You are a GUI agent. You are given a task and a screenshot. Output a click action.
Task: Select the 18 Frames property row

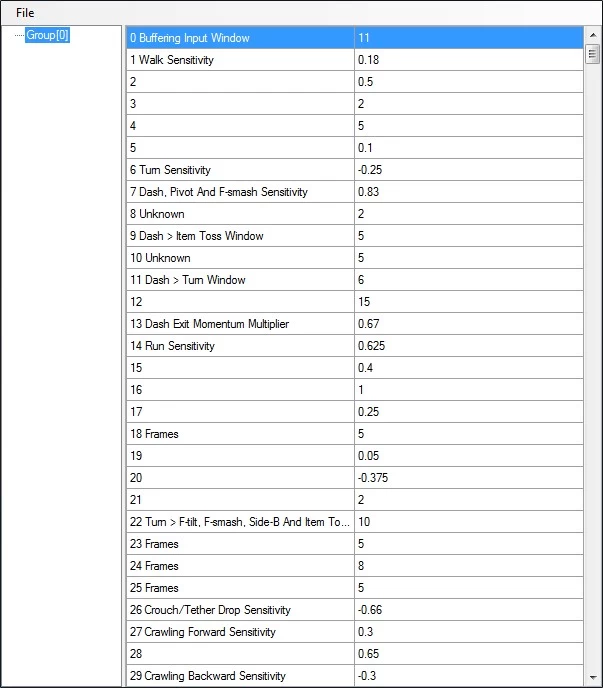tap(240, 434)
